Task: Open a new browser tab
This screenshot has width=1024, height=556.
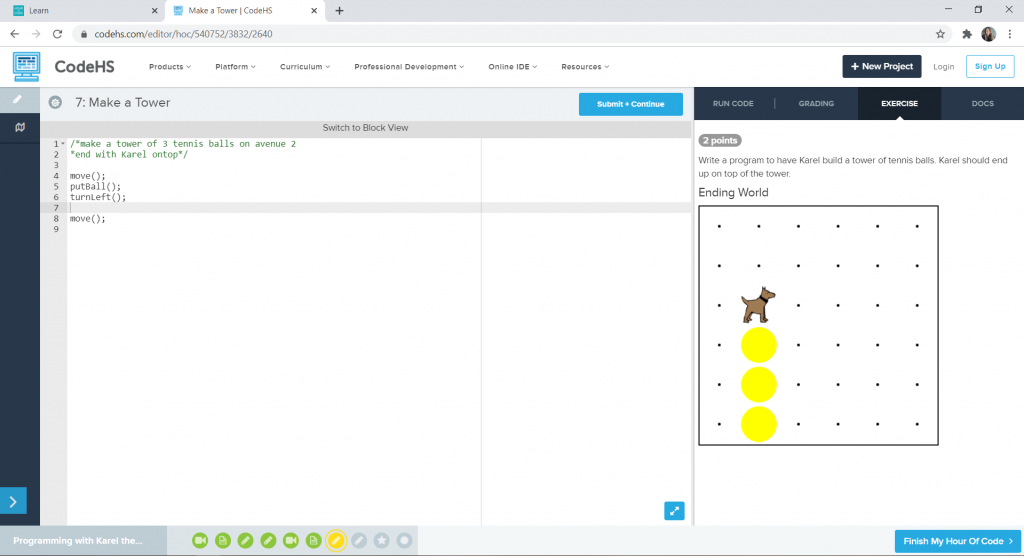Action: (x=340, y=10)
